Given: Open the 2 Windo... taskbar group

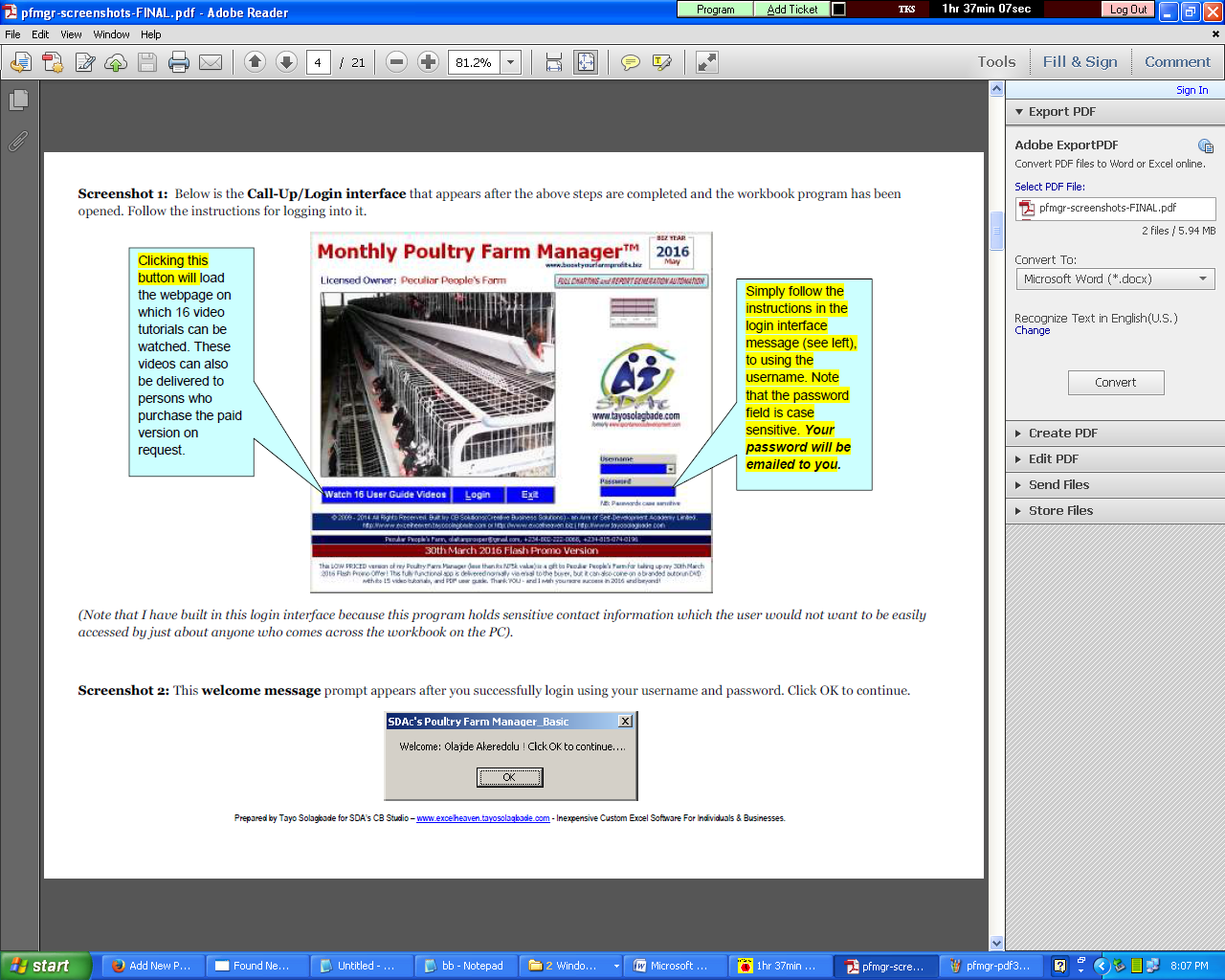Looking at the screenshot, I should pos(570,966).
